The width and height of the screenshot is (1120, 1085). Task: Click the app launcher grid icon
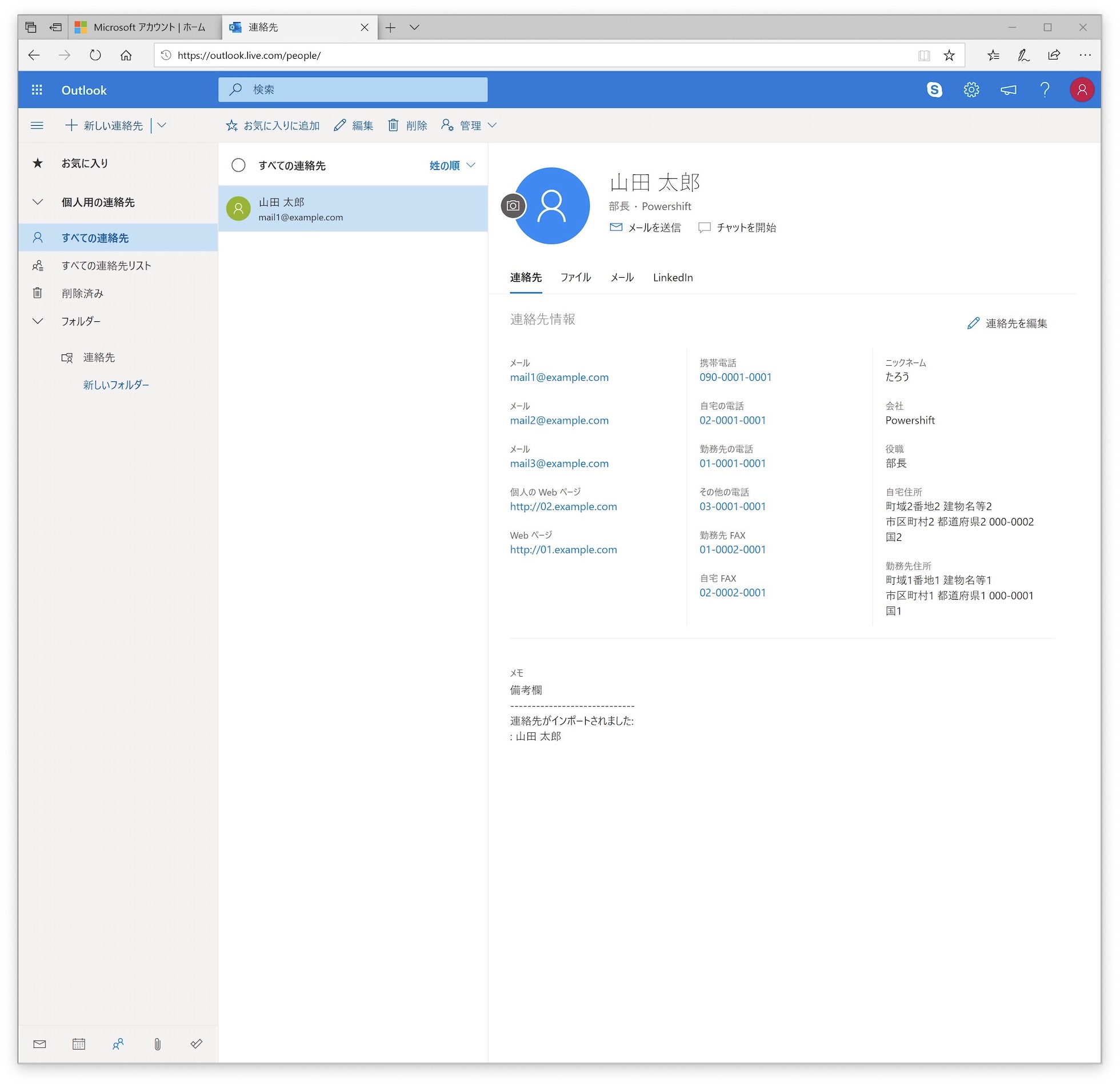coord(37,90)
